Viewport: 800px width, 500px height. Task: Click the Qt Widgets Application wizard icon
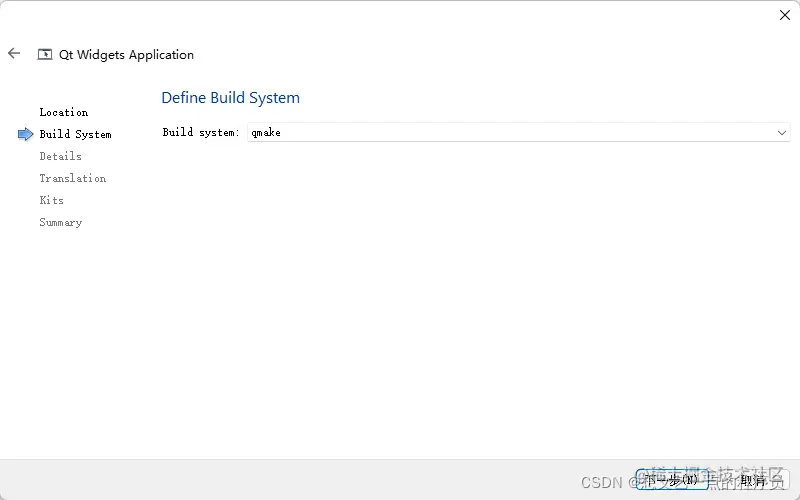pos(45,55)
